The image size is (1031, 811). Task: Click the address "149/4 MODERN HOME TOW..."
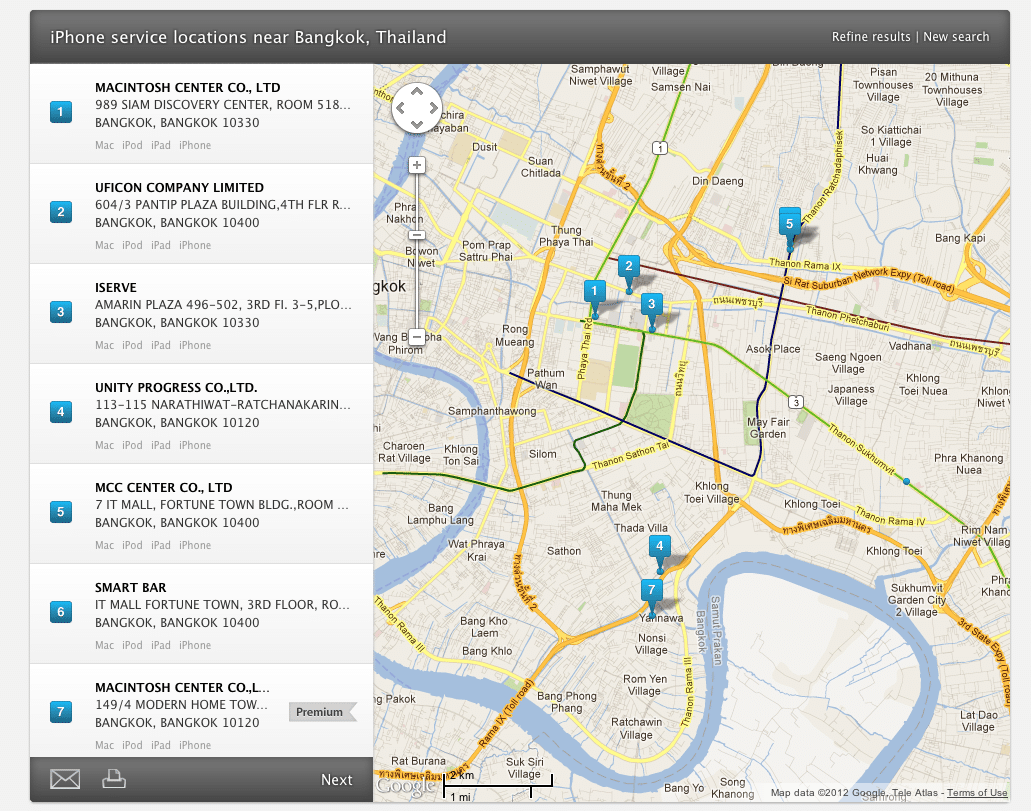(181, 704)
